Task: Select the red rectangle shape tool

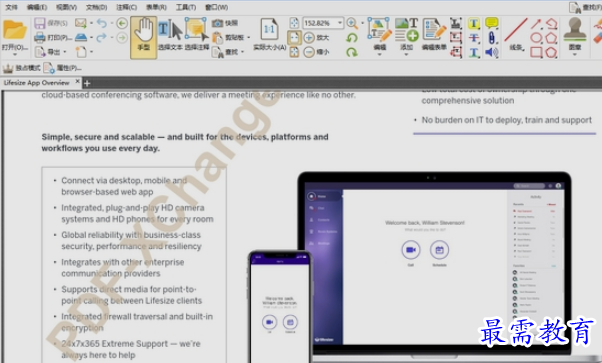Action: [x=536, y=52]
